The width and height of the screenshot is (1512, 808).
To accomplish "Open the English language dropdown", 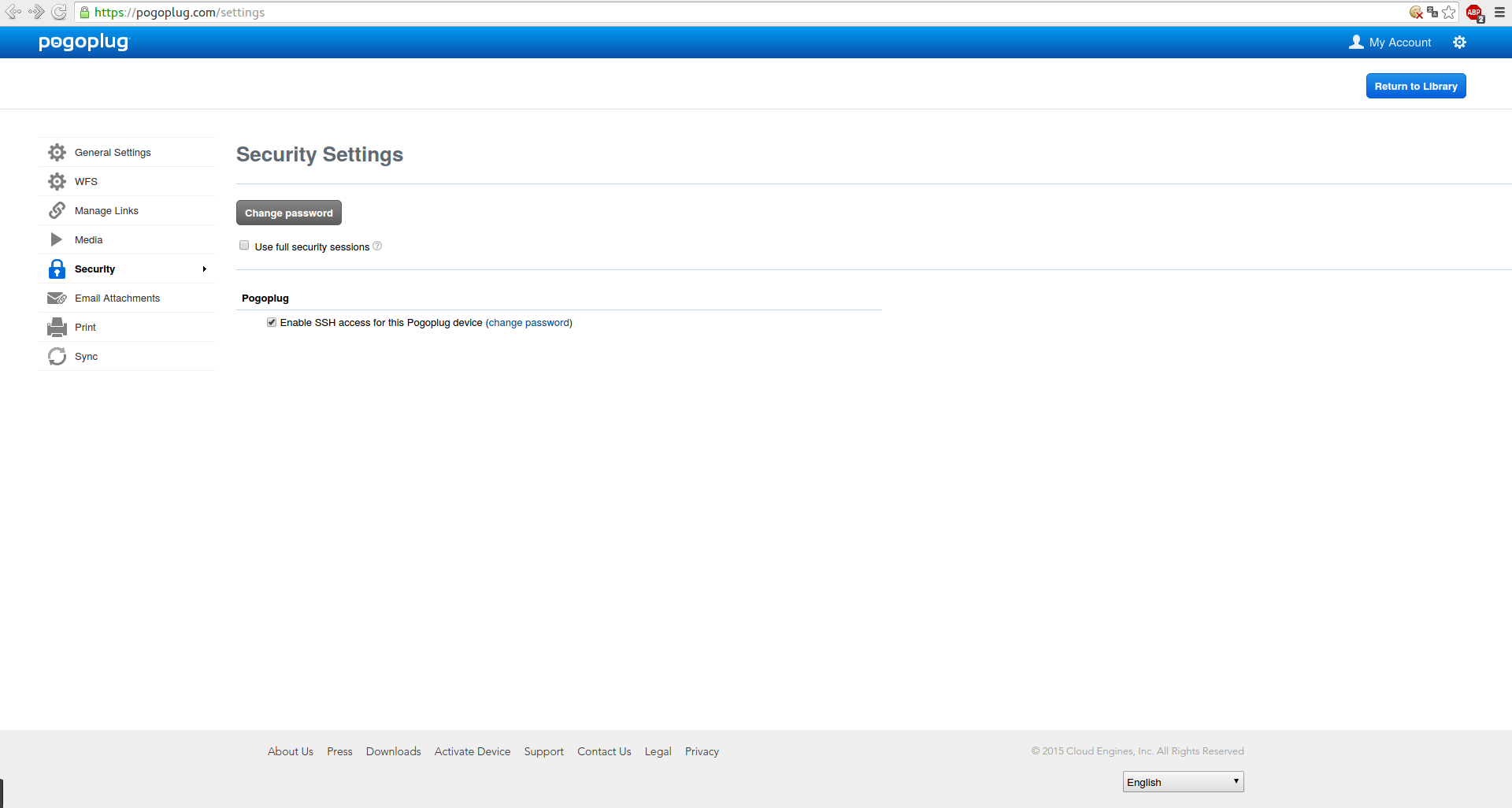I will (x=1183, y=781).
